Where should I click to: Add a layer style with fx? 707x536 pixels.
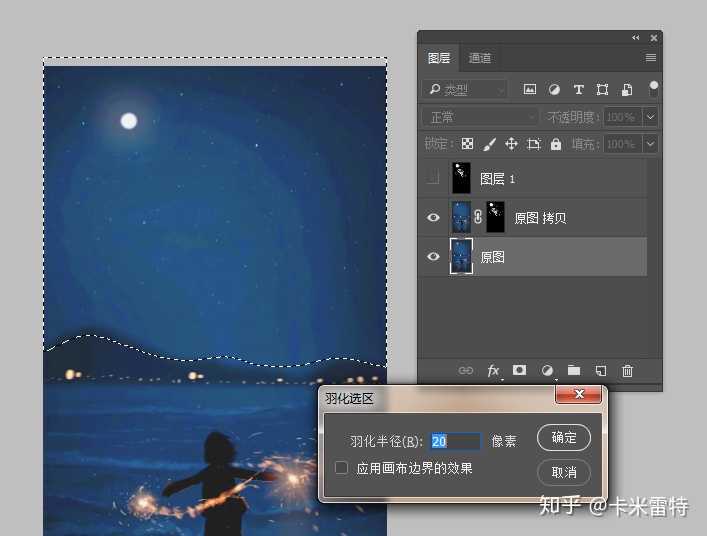coord(493,371)
